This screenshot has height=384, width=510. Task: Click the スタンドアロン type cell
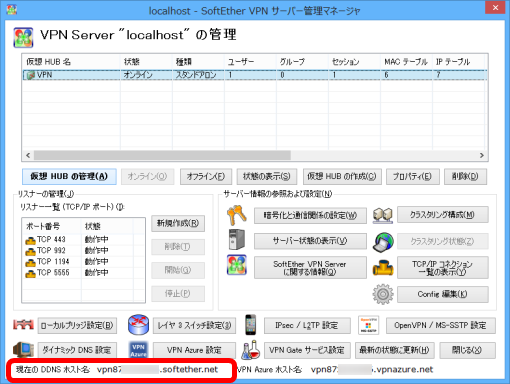pyautogui.click(x=198, y=75)
